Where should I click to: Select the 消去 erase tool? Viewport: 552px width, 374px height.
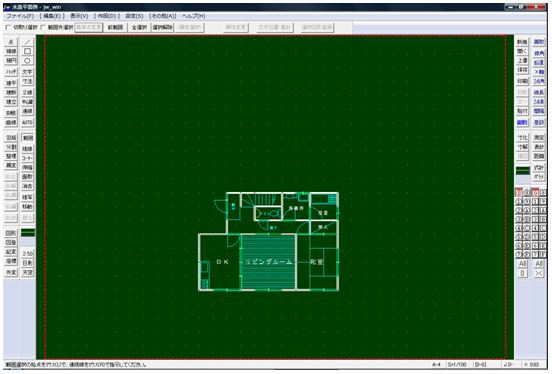tap(27, 186)
